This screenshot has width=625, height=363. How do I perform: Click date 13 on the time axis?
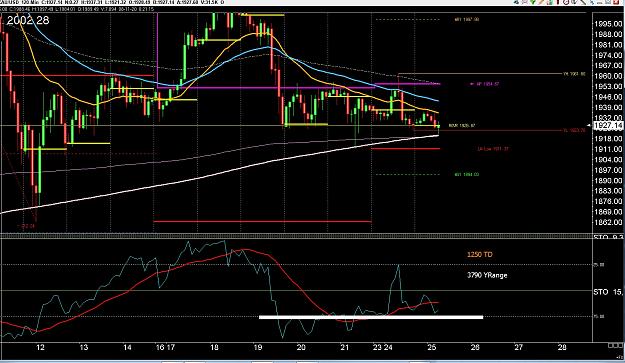click(x=84, y=347)
